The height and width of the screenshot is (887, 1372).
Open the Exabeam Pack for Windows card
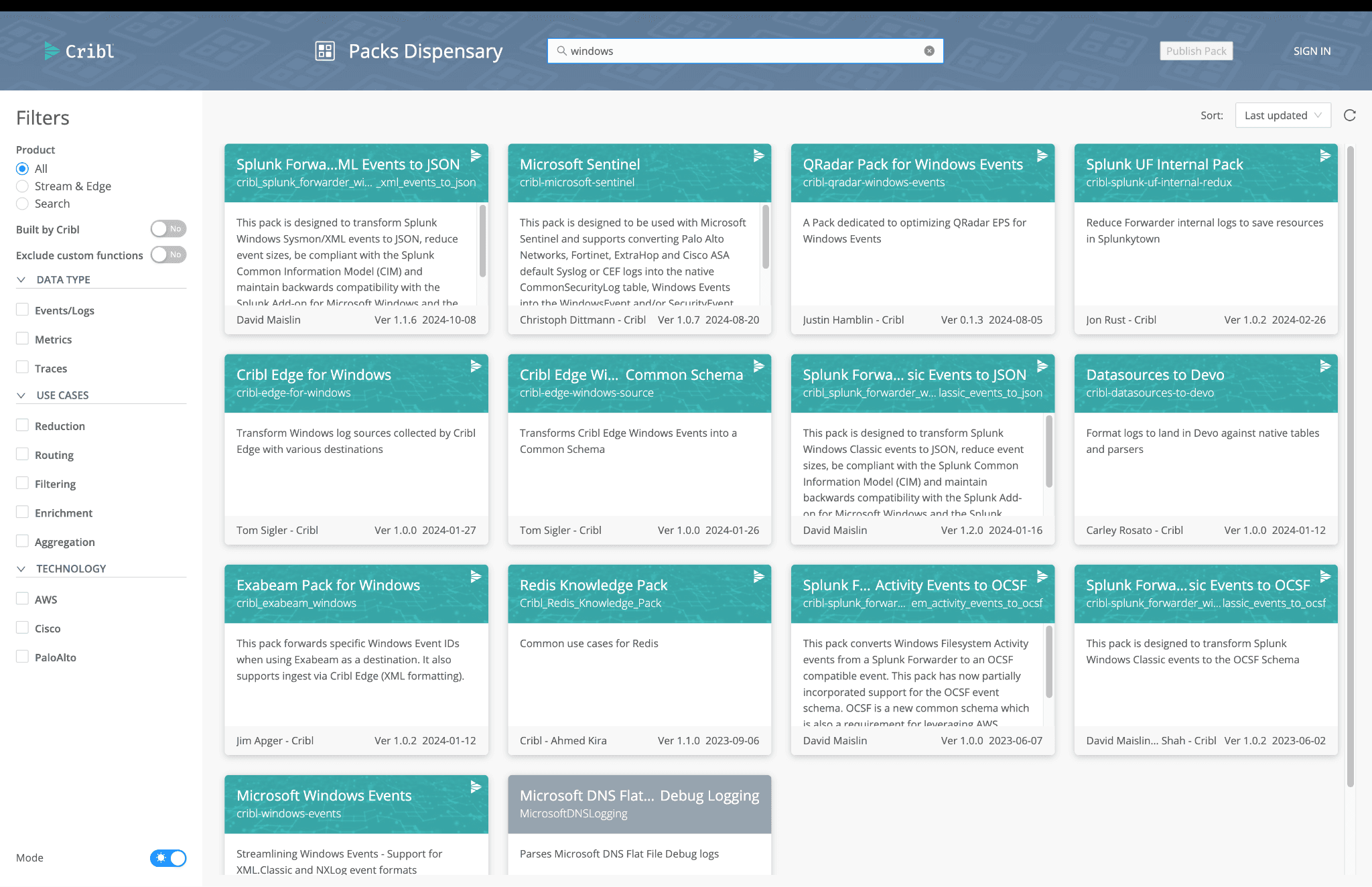[x=328, y=586]
